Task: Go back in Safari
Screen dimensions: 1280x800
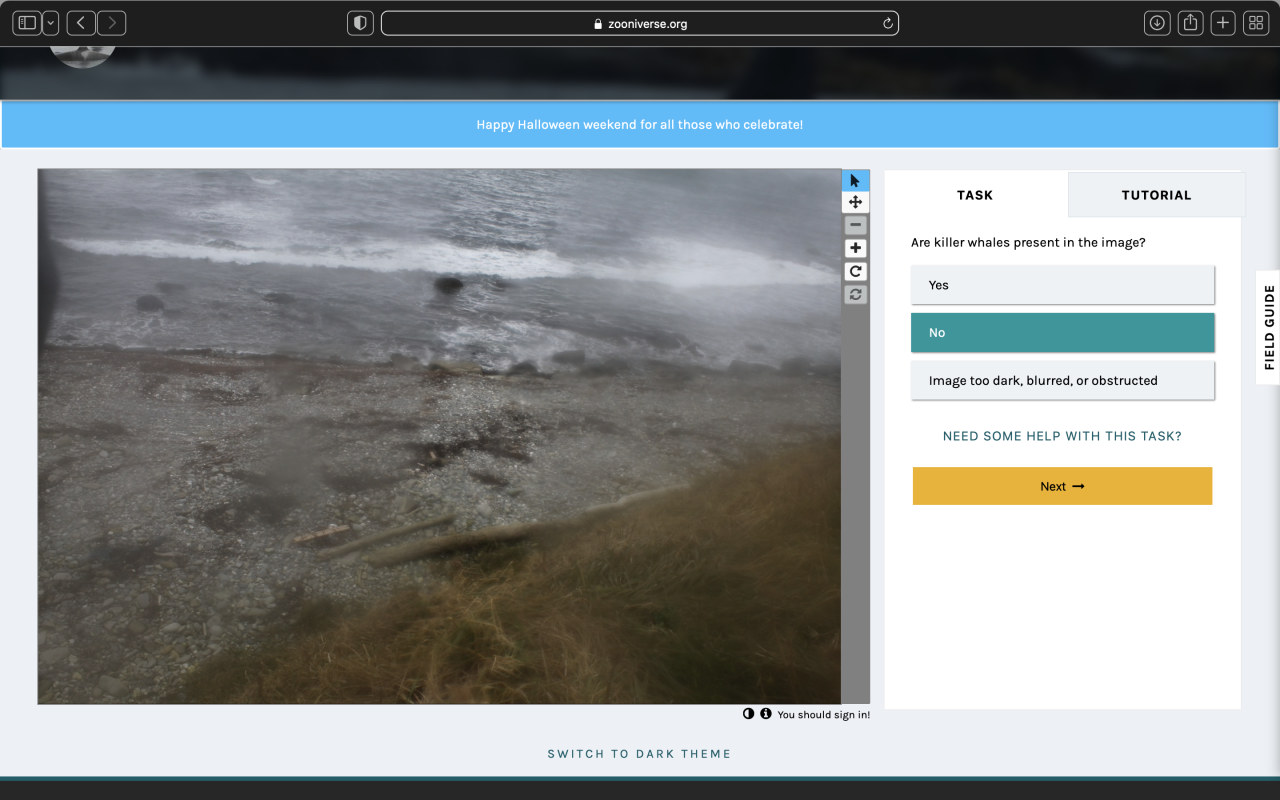Action: coord(81,23)
